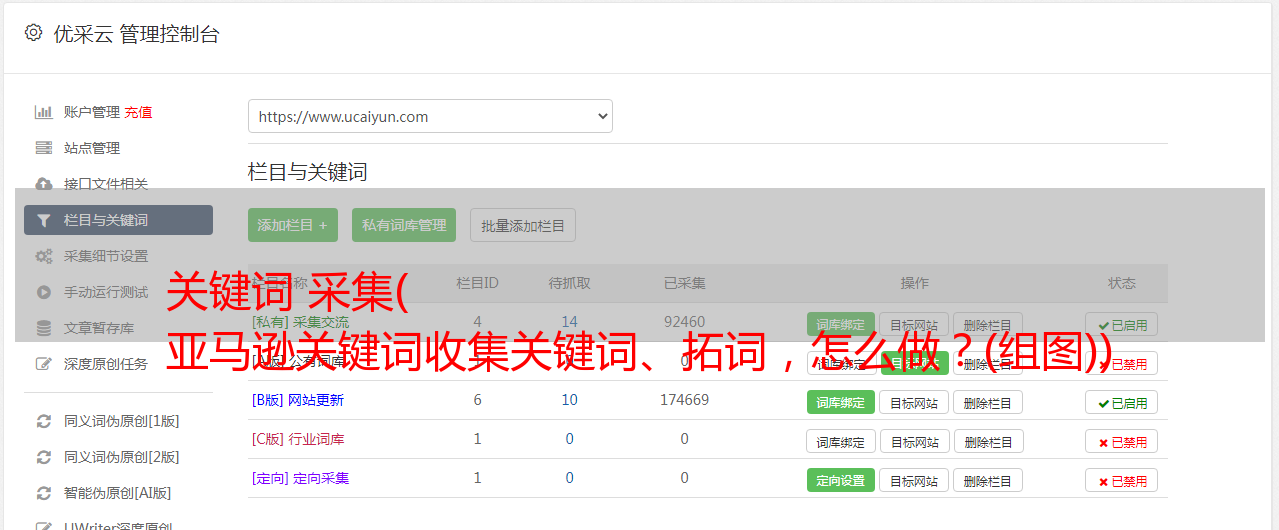Open 站点管理 via its server icon

(x=43, y=148)
